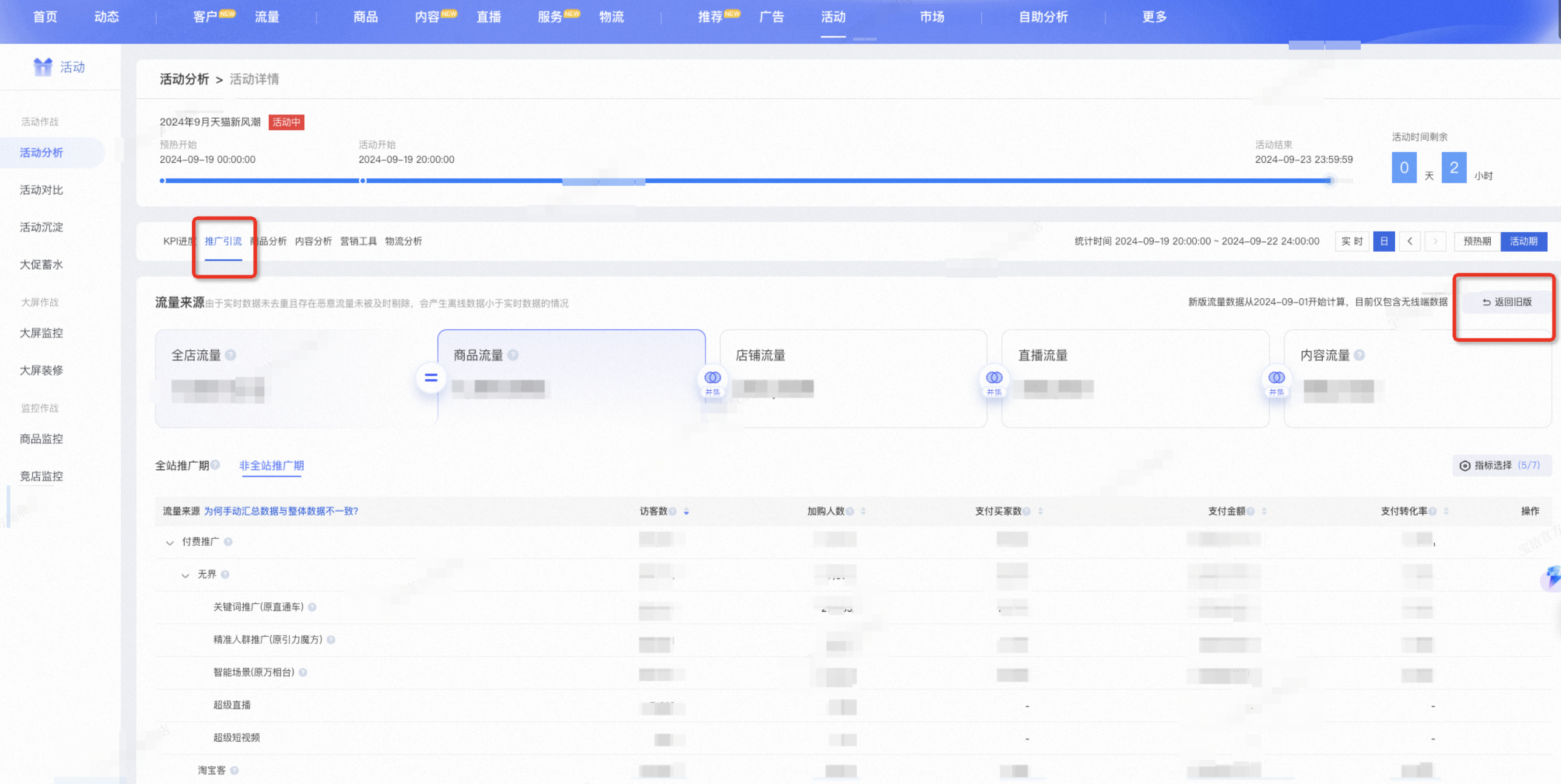
Task: Open the 流量 top navigation item
Action: click(267, 17)
